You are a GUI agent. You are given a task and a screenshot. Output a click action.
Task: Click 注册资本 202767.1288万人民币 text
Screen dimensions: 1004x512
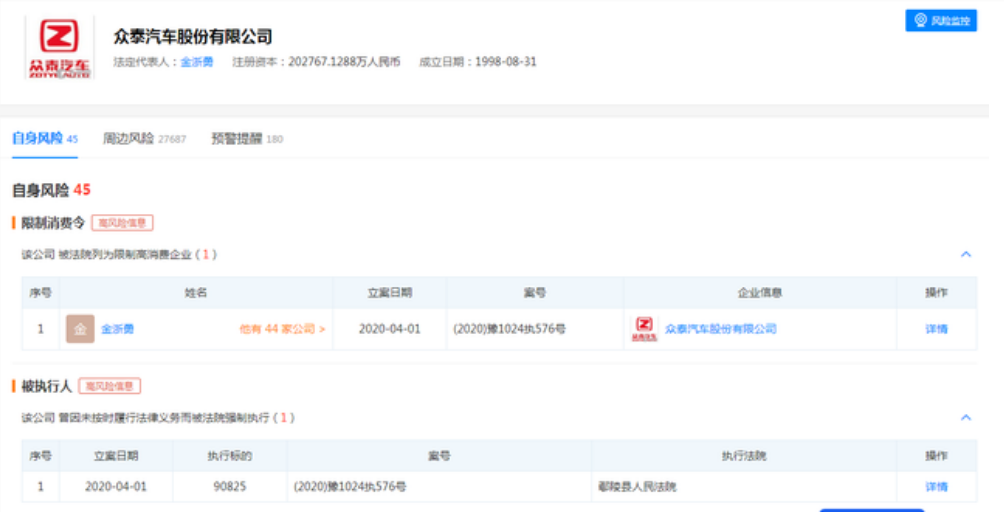click(x=316, y=62)
